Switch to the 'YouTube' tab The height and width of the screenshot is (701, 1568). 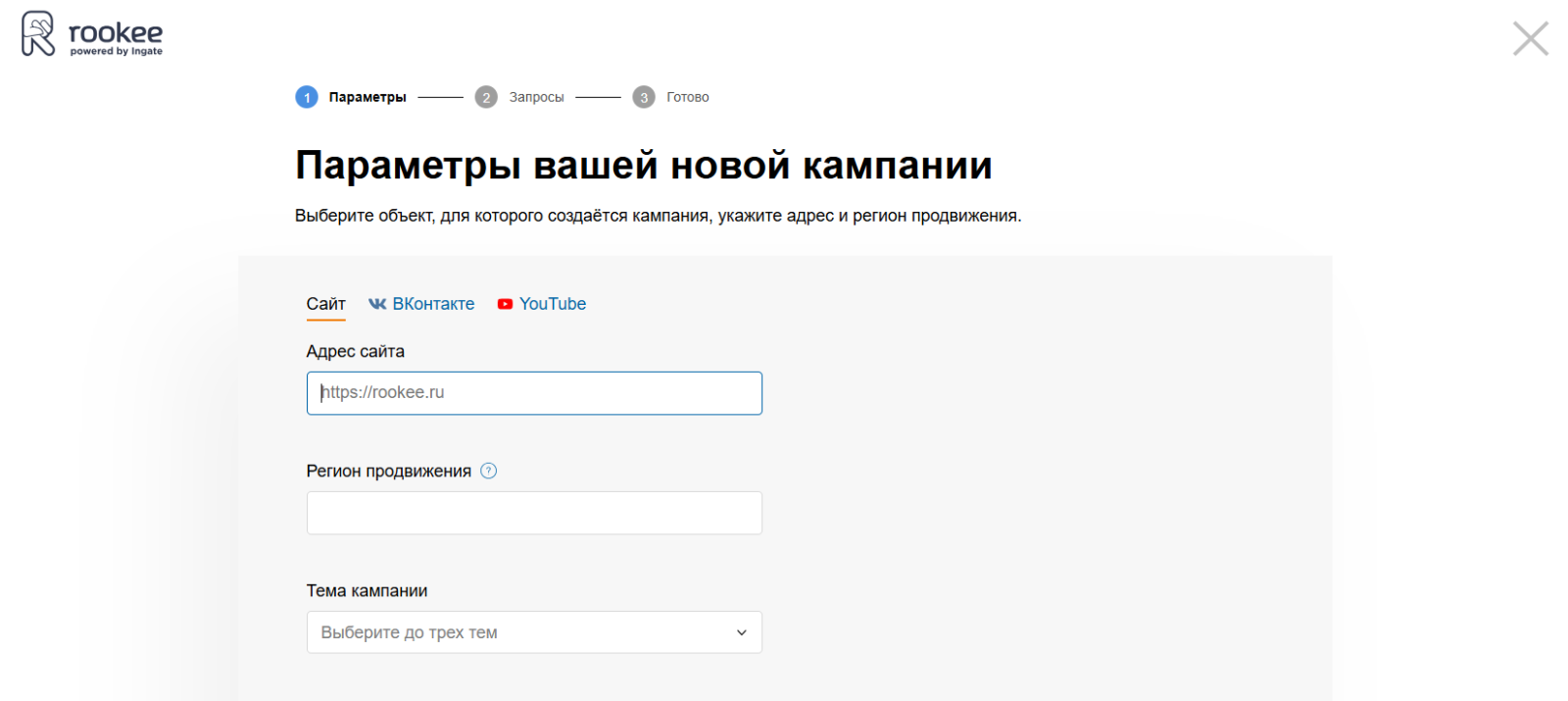click(x=553, y=304)
